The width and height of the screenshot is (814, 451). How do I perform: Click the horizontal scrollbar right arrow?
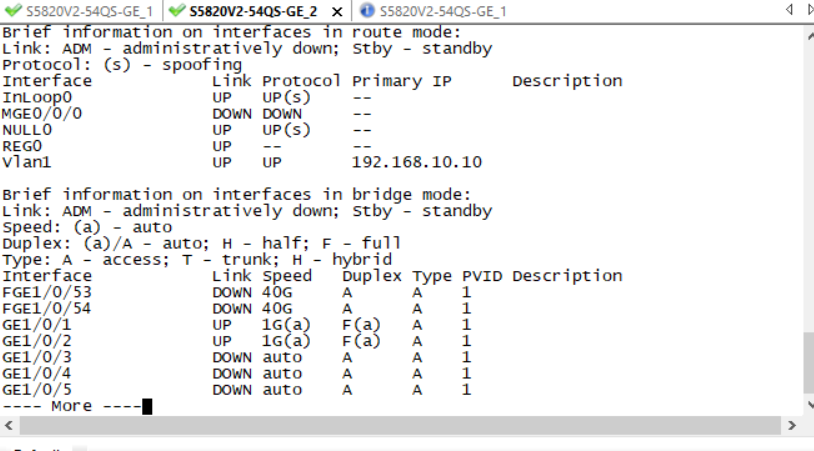click(x=792, y=425)
